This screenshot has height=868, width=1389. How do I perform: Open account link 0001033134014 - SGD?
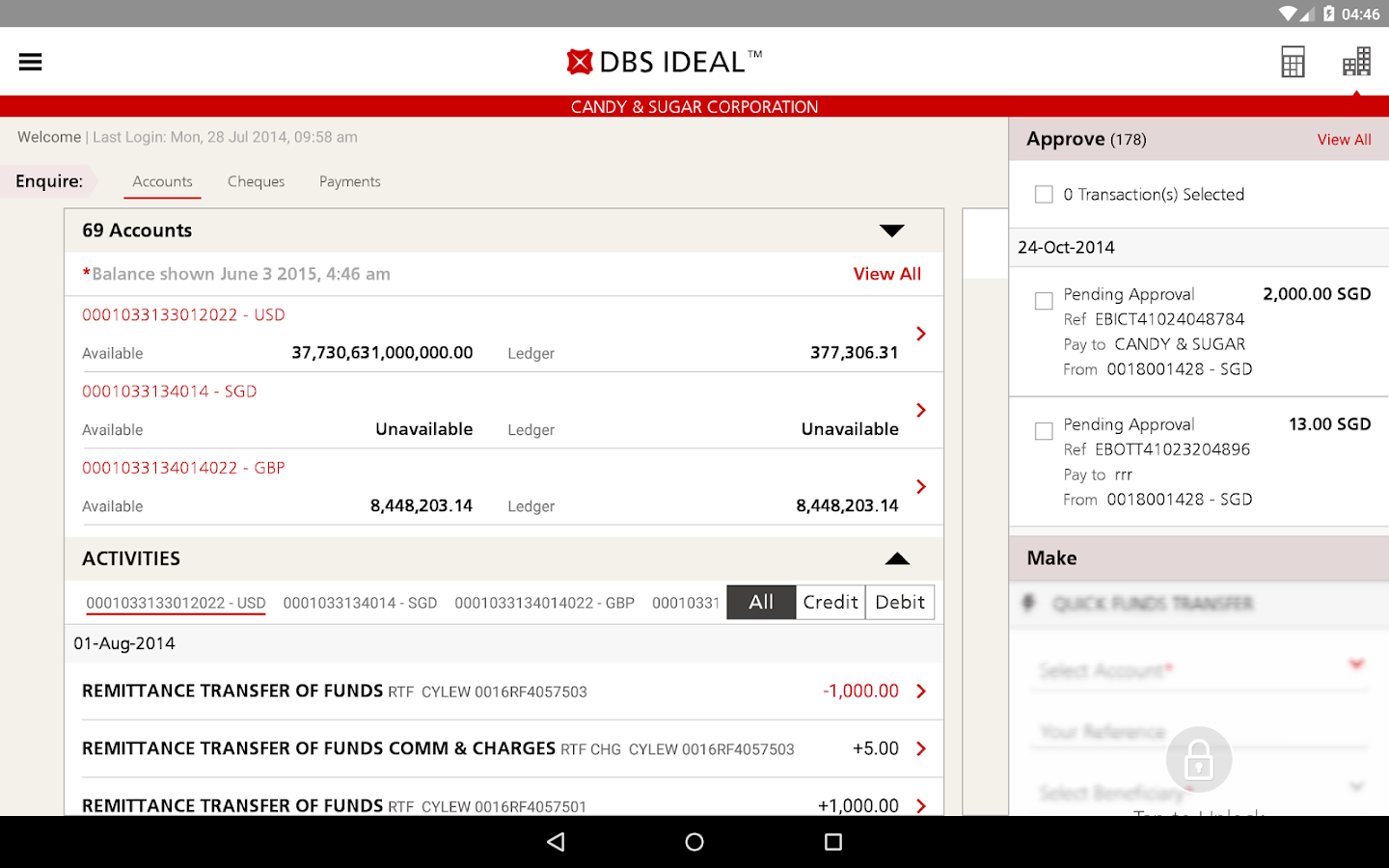(x=169, y=392)
